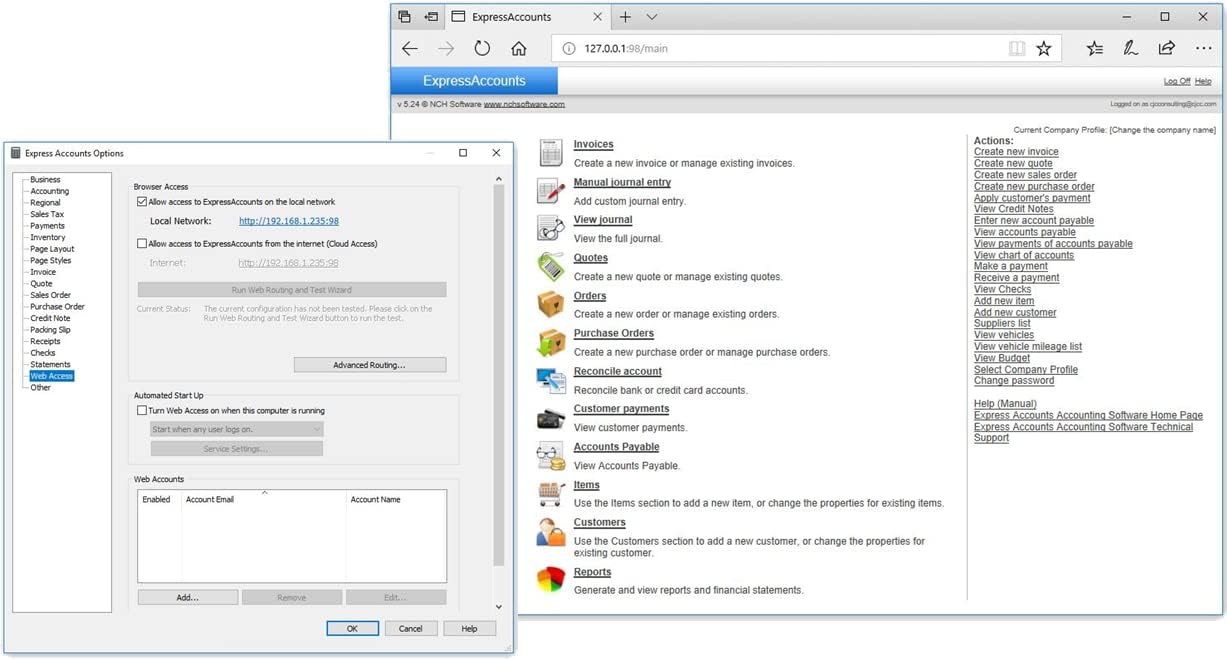
Task: Select the Purchase Orders box icon
Action: coord(550,342)
